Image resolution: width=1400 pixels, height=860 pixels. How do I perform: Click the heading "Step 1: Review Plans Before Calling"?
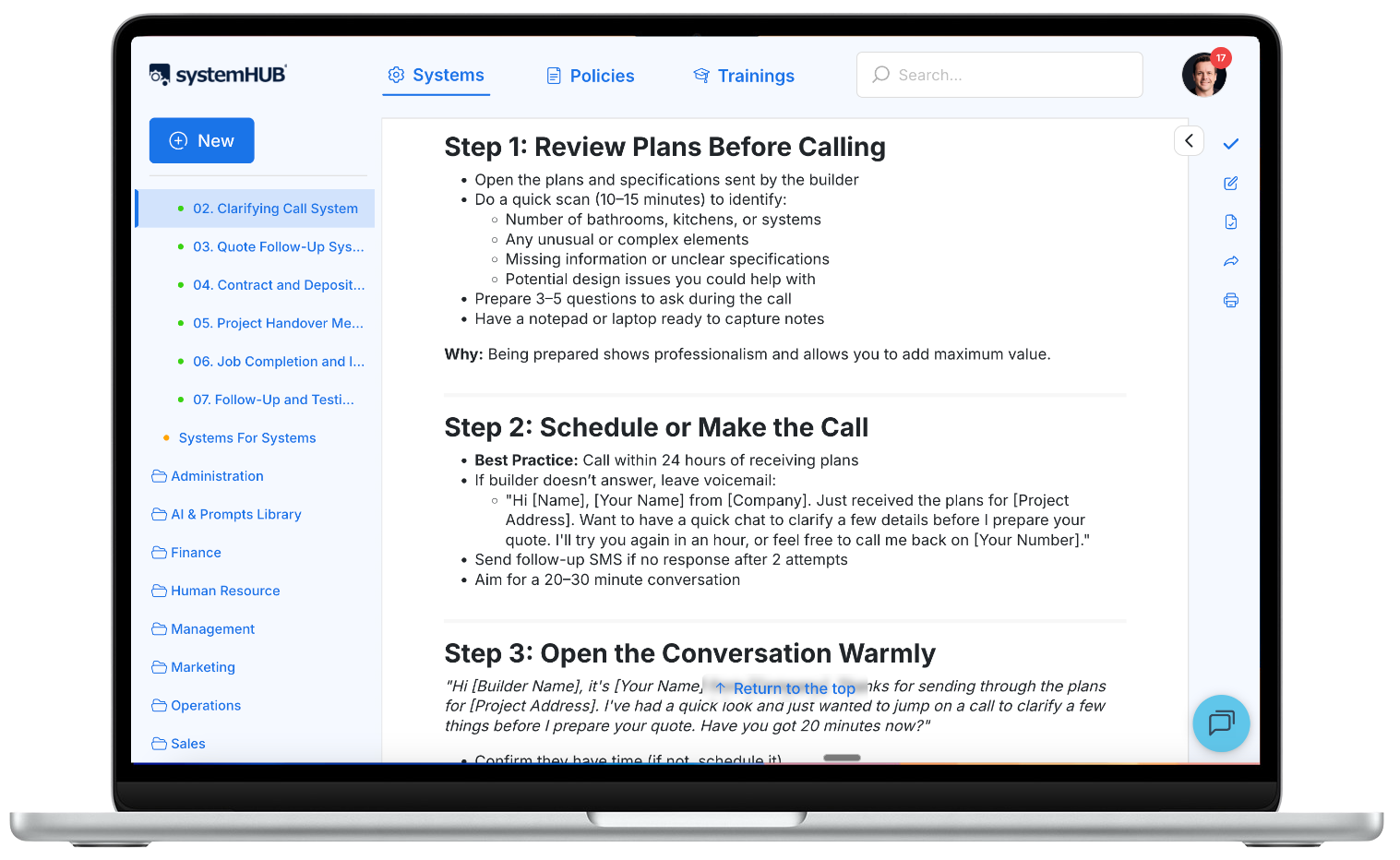[x=665, y=147]
